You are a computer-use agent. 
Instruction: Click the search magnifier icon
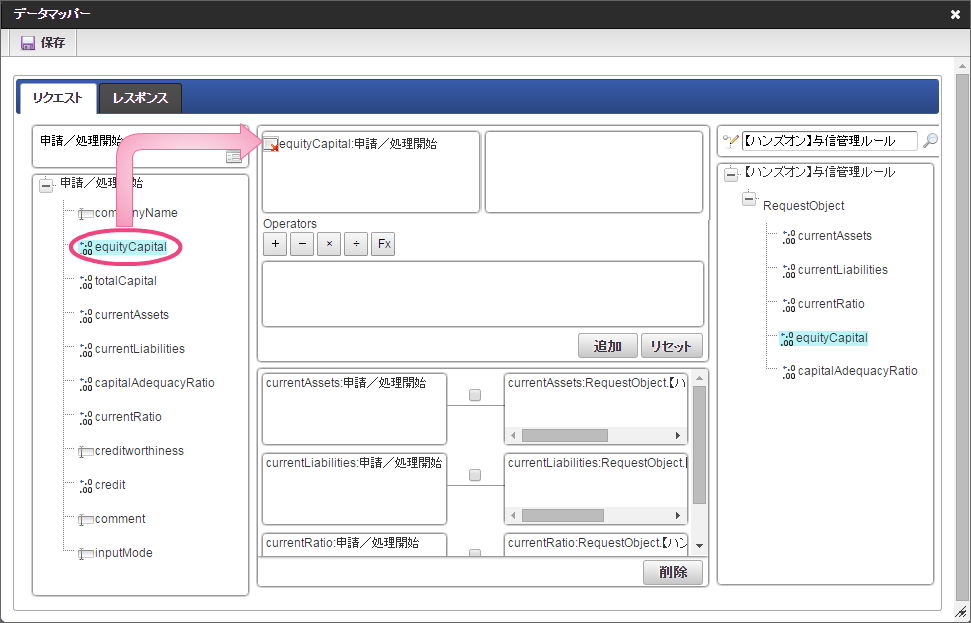(930, 141)
